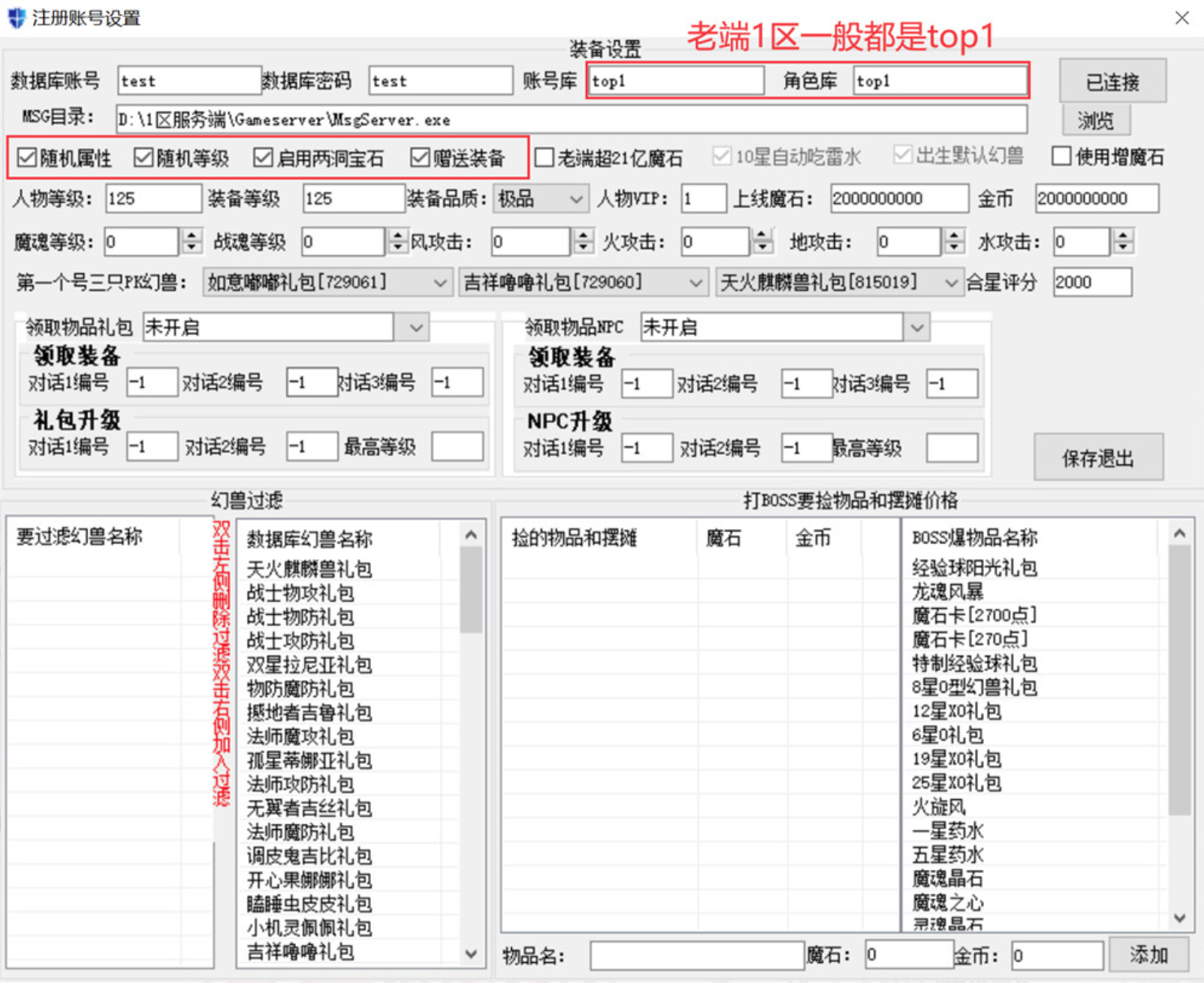1204x989 pixels.
Task: Expand the 领取物品礼包 未开启 dropdown
Action: (415, 327)
